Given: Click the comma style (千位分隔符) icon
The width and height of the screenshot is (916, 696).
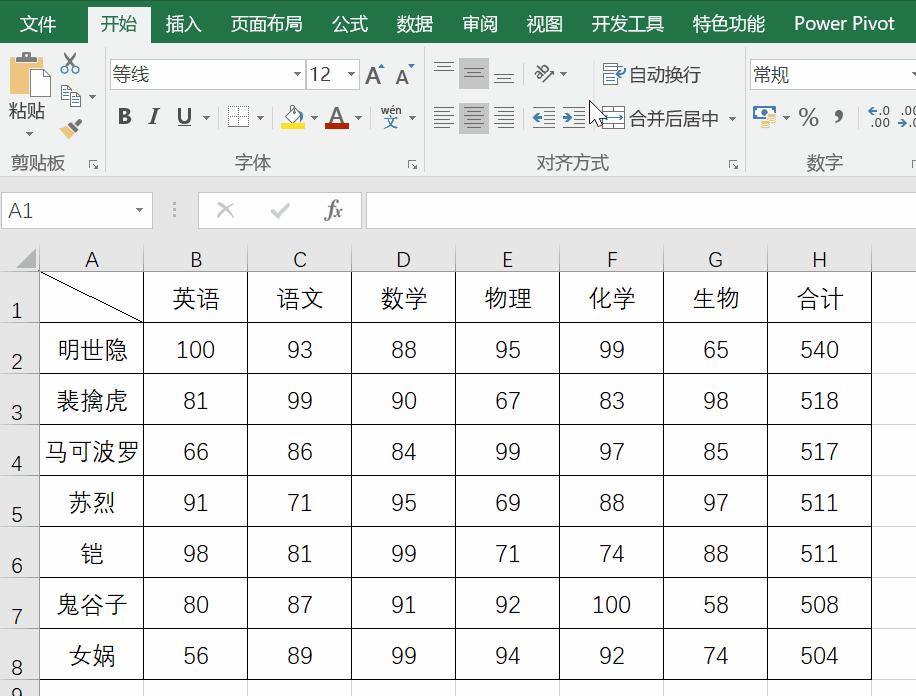Looking at the screenshot, I should point(841,118).
